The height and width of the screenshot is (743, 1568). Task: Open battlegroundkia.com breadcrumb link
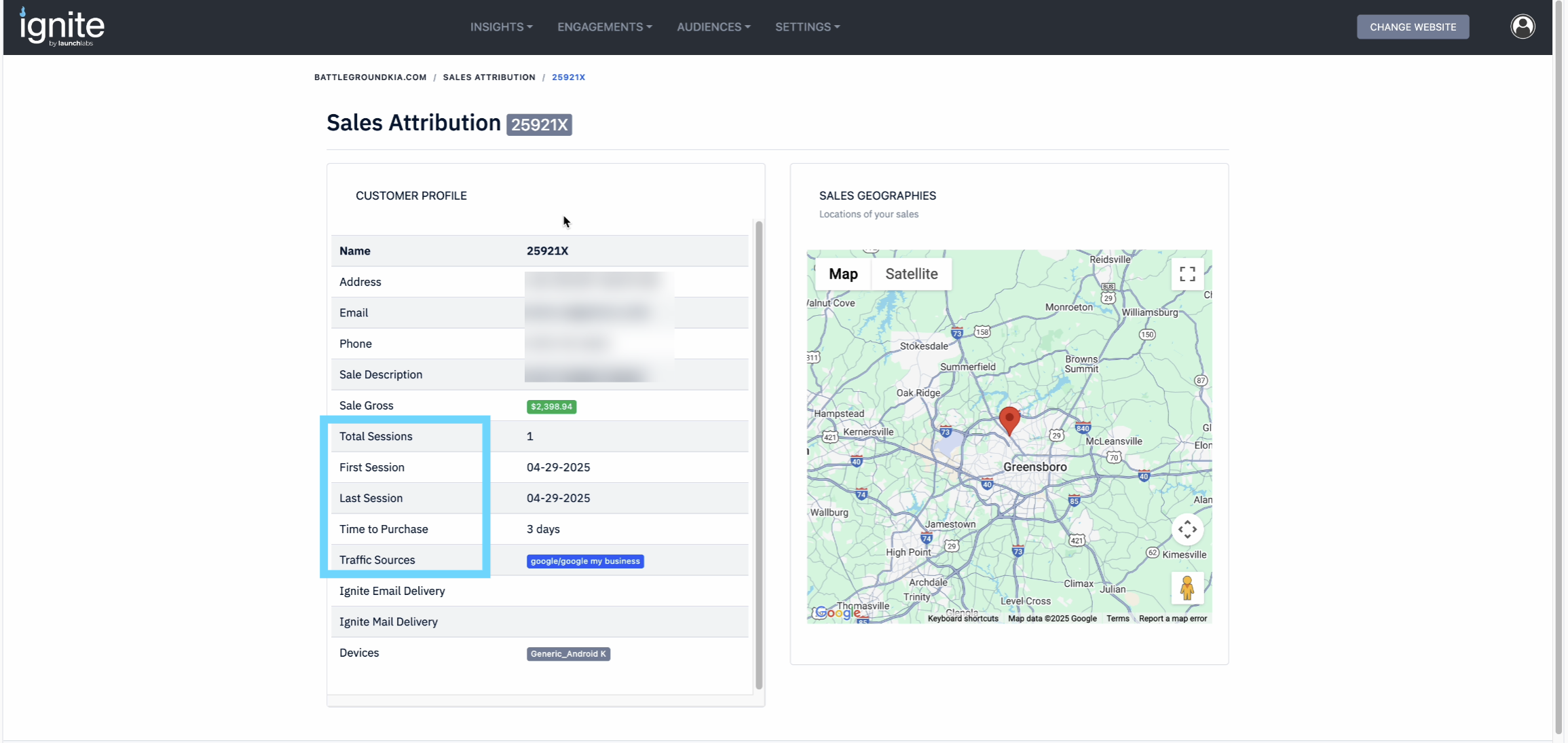click(370, 77)
